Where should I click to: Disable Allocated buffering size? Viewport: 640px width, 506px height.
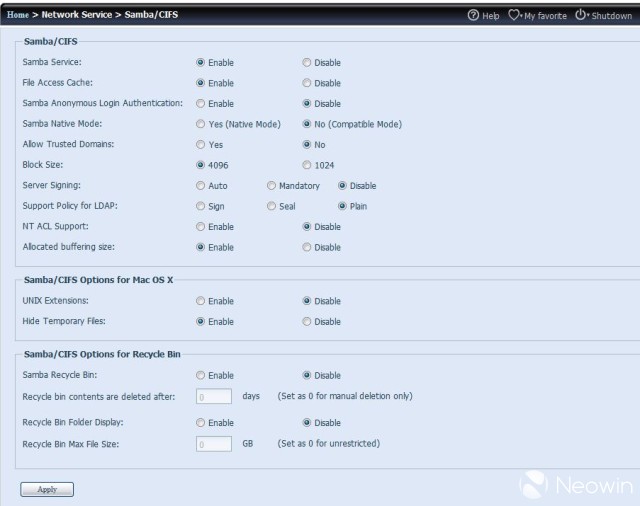tap(307, 247)
